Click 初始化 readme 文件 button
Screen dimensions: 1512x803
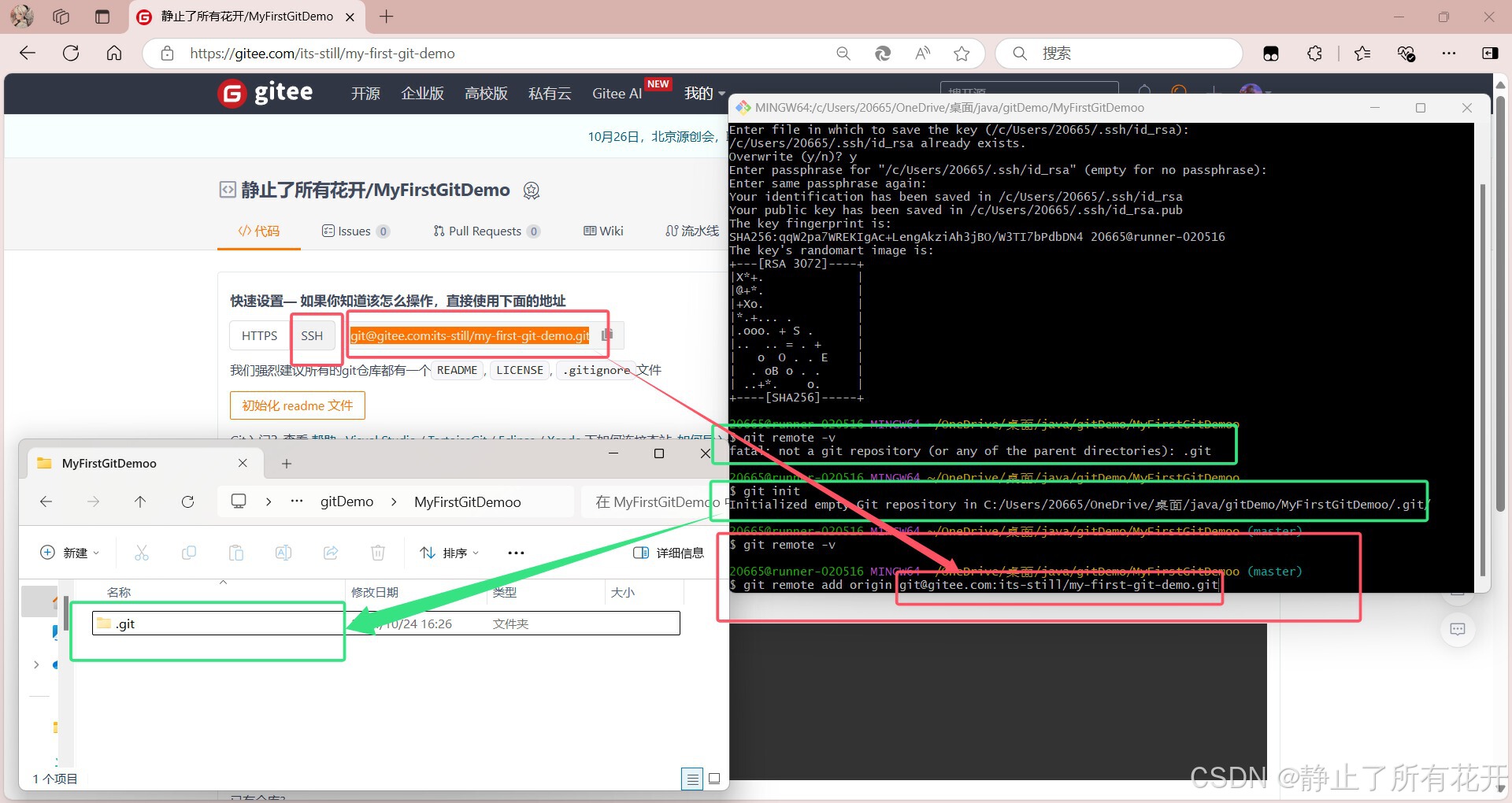tap(298, 405)
